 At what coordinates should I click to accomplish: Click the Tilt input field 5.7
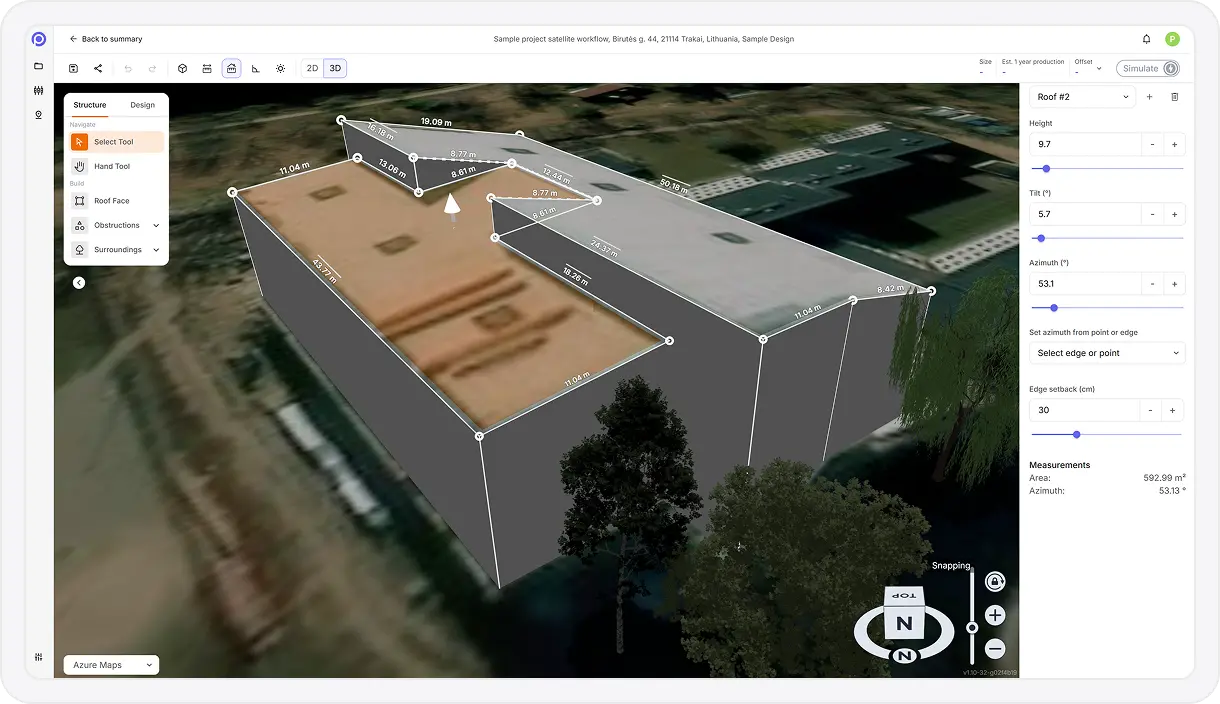(1085, 214)
